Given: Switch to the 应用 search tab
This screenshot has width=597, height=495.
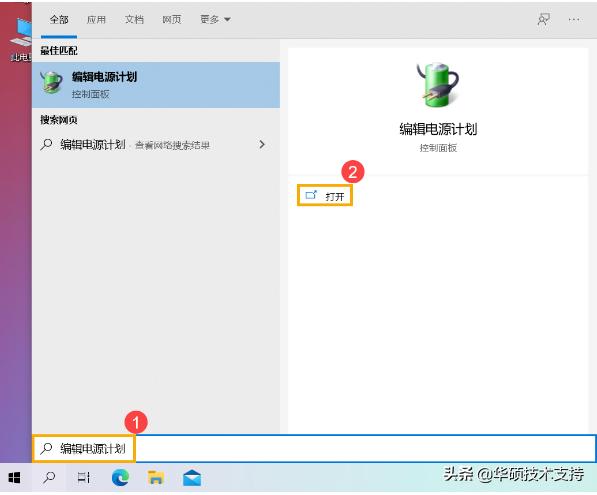Looking at the screenshot, I should (96, 19).
